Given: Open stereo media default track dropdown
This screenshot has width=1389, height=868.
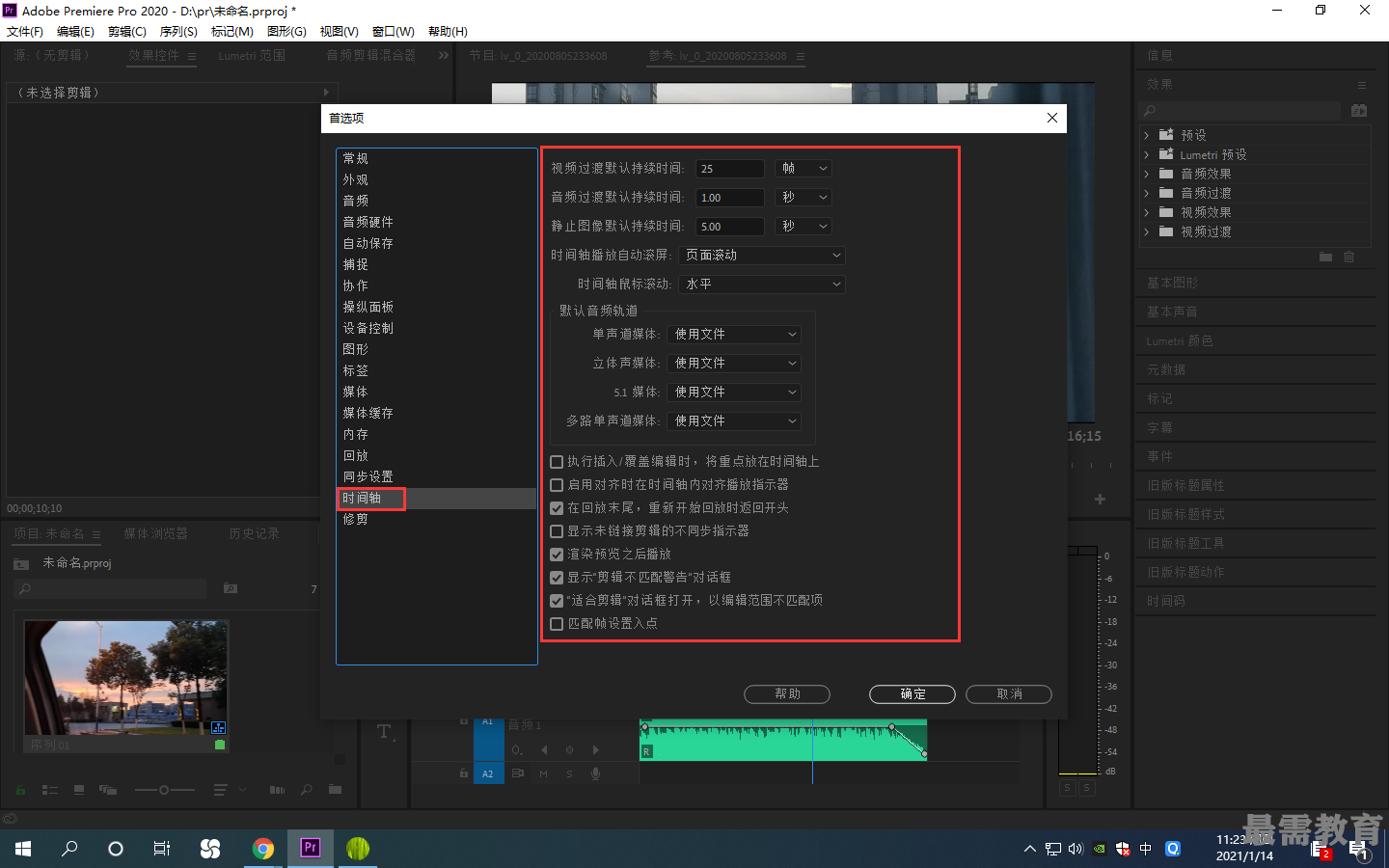Looking at the screenshot, I should [734, 364].
